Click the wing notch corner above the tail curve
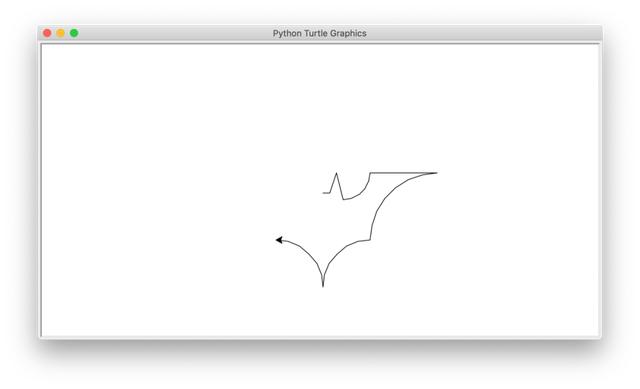Screen dimensions: 640x389 click(x=370, y=240)
